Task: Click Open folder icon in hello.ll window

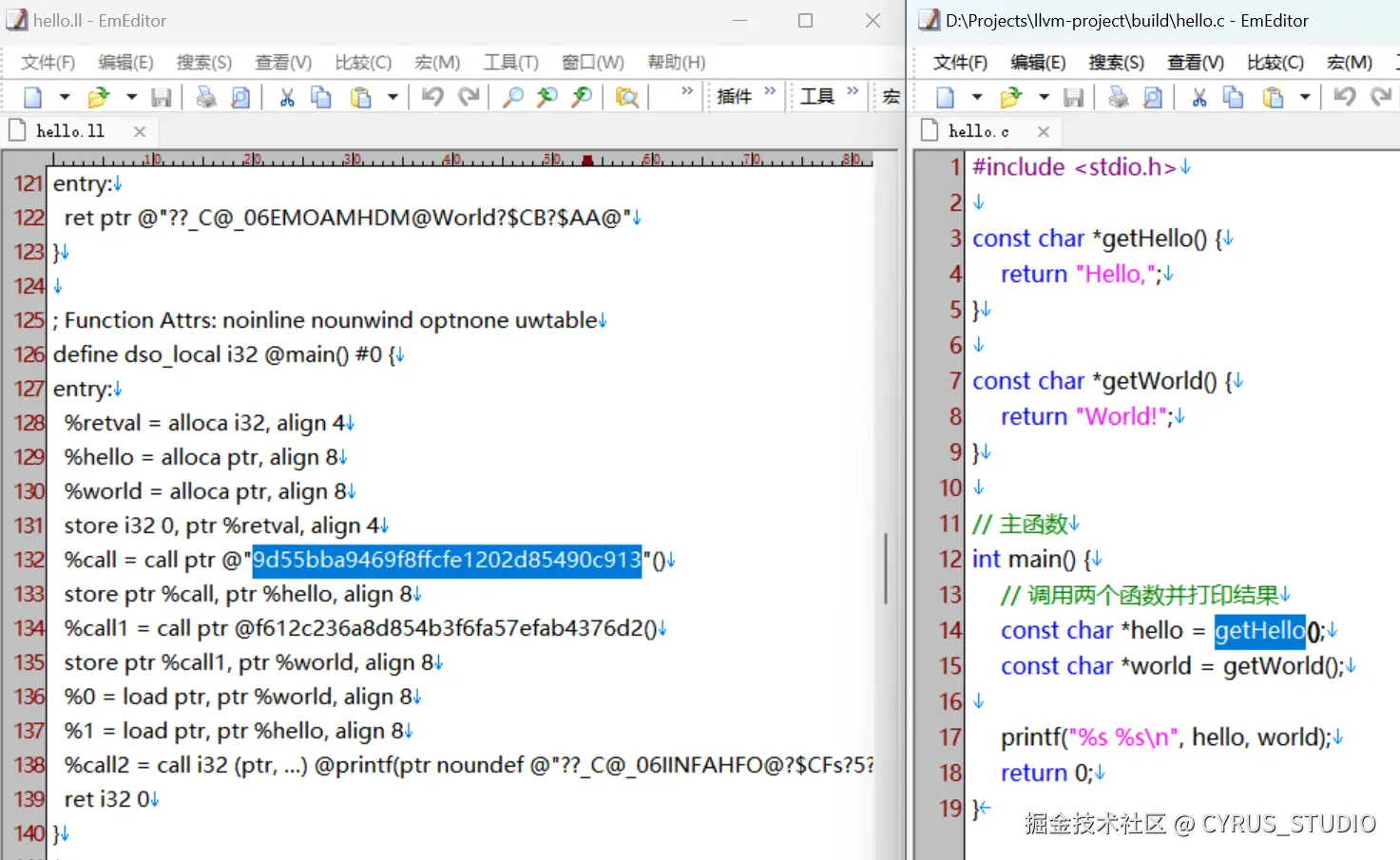Action: click(98, 97)
